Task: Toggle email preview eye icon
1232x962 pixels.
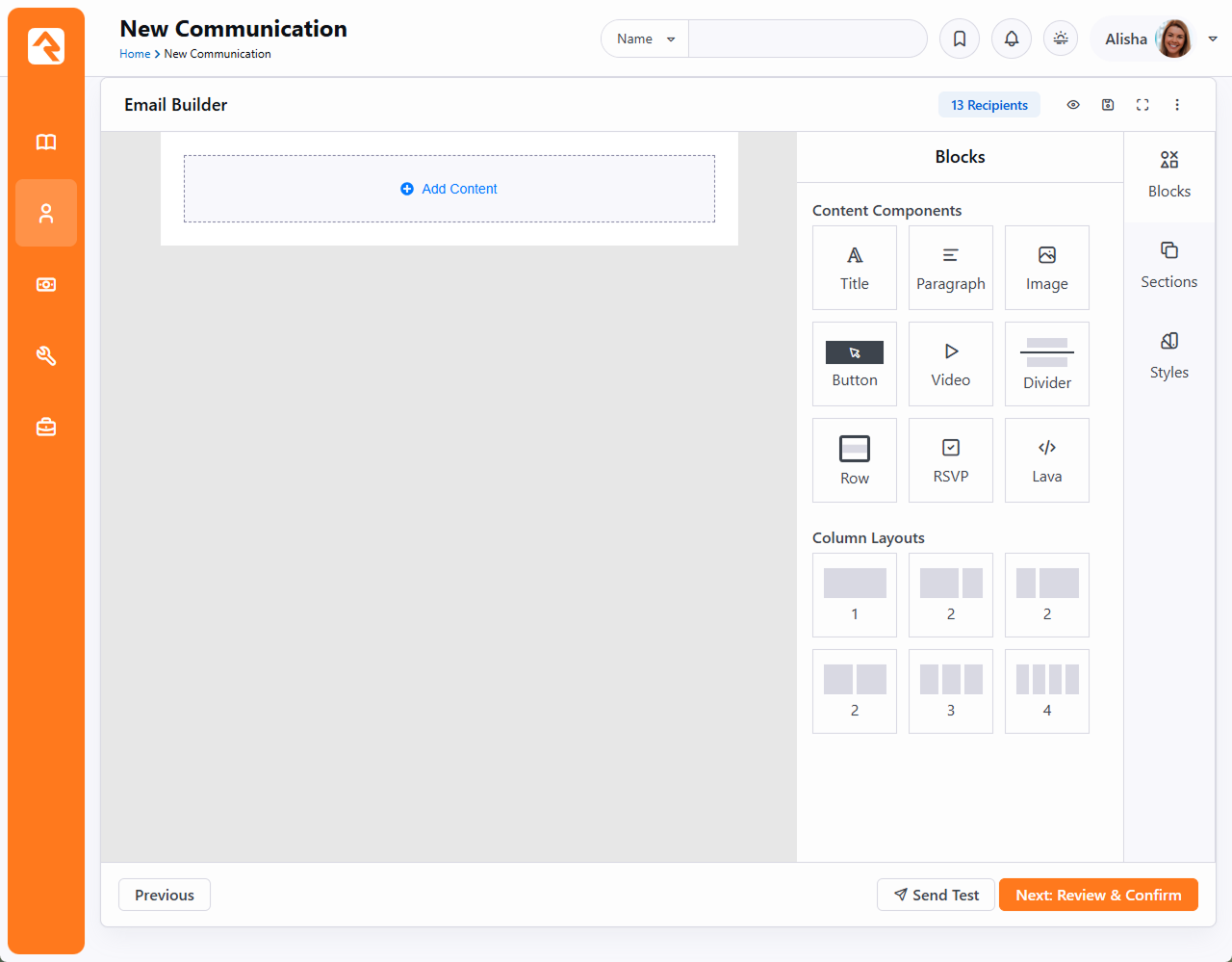Action: [1073, 105]
